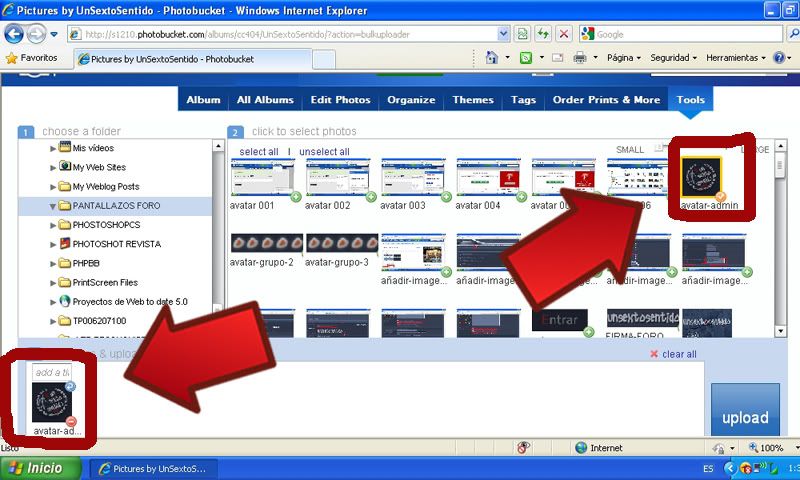Open the Seguridad menu

point(673,58)
